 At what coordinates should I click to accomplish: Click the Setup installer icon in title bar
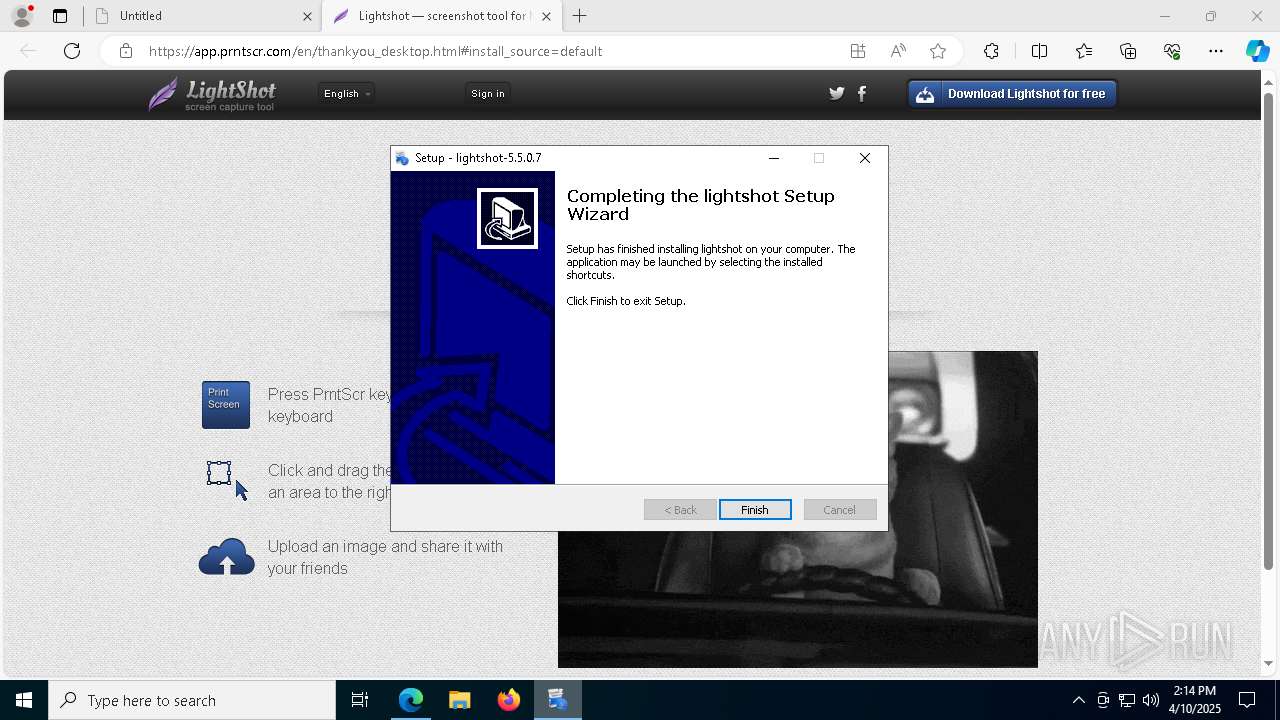coord(402,158)
